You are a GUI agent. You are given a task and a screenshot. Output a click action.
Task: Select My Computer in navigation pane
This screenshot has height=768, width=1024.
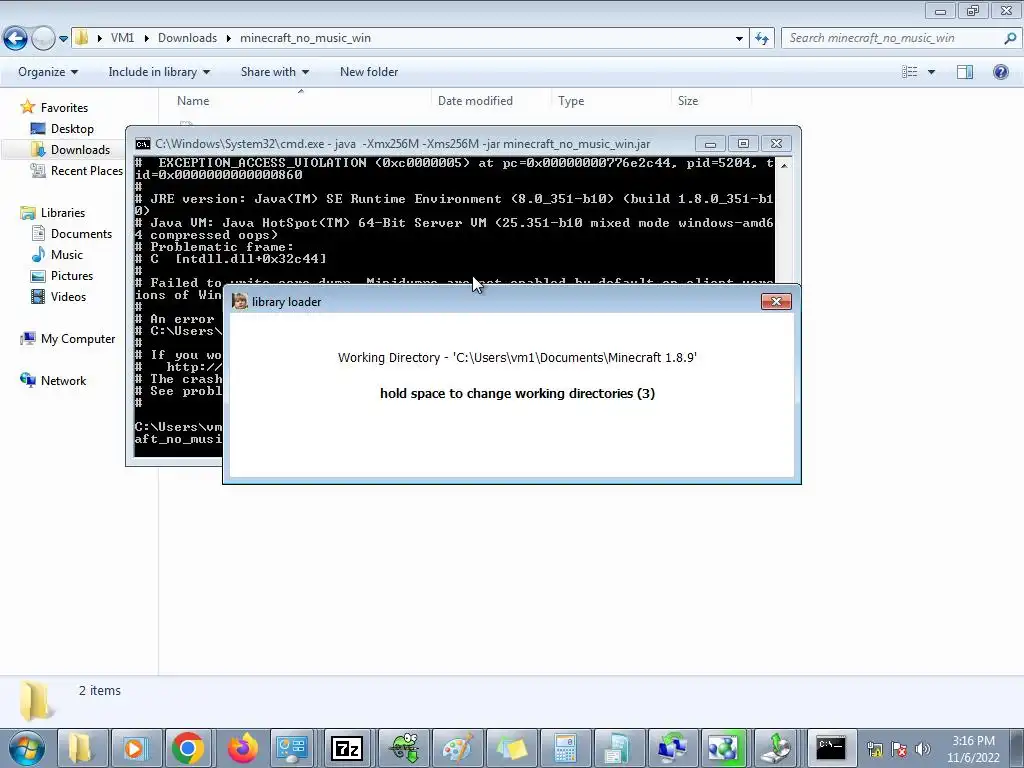78,339
